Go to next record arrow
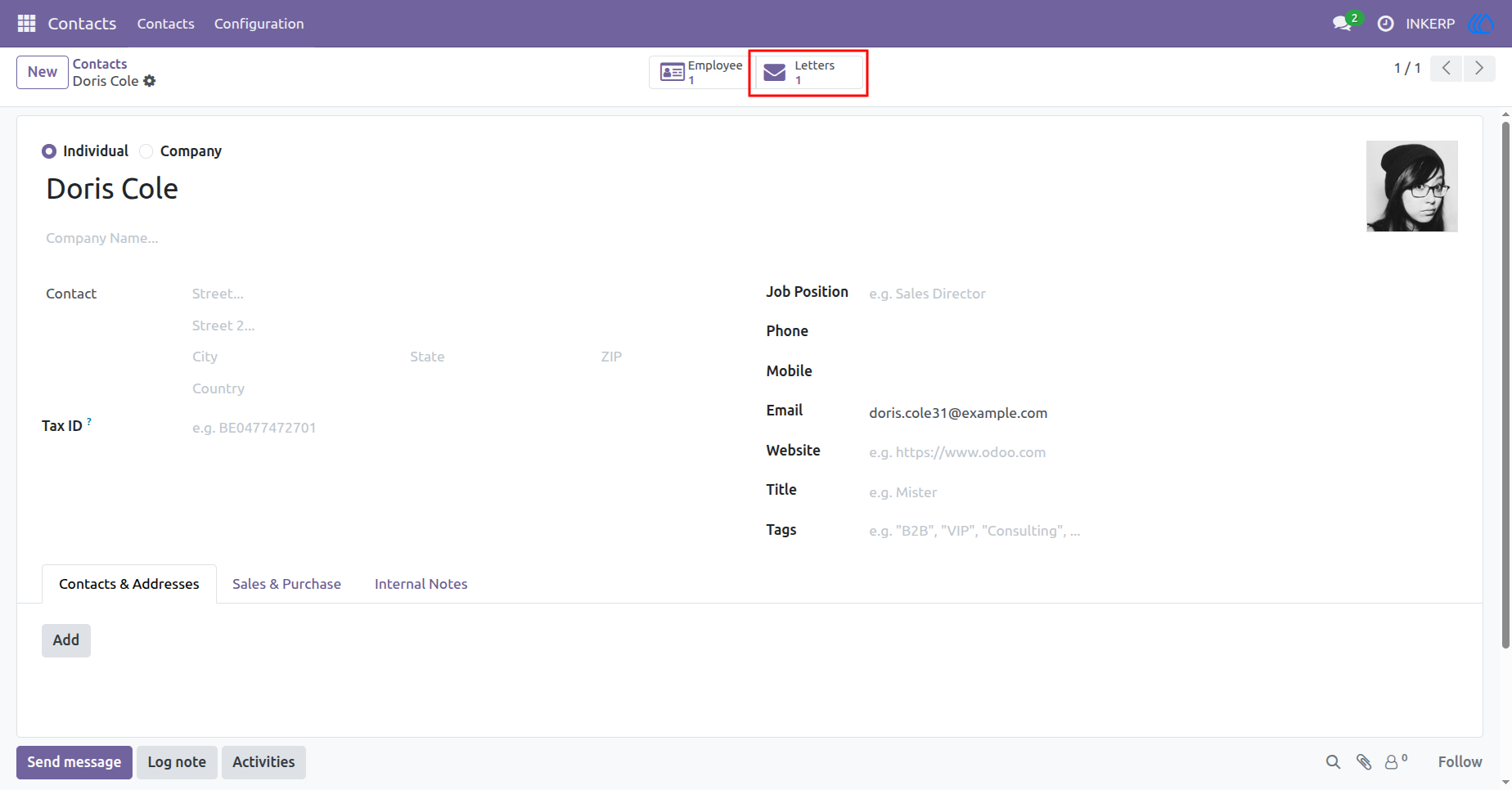1512x790 pixels. point(1478,68)
